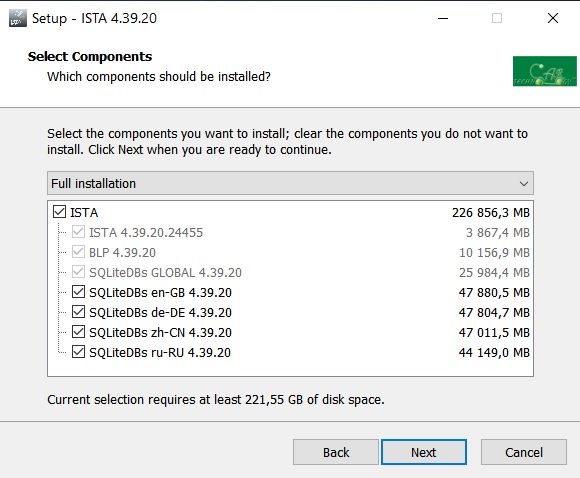Uncheck SQLiteDBs en-GB 4.39.20

coord(78,292)
